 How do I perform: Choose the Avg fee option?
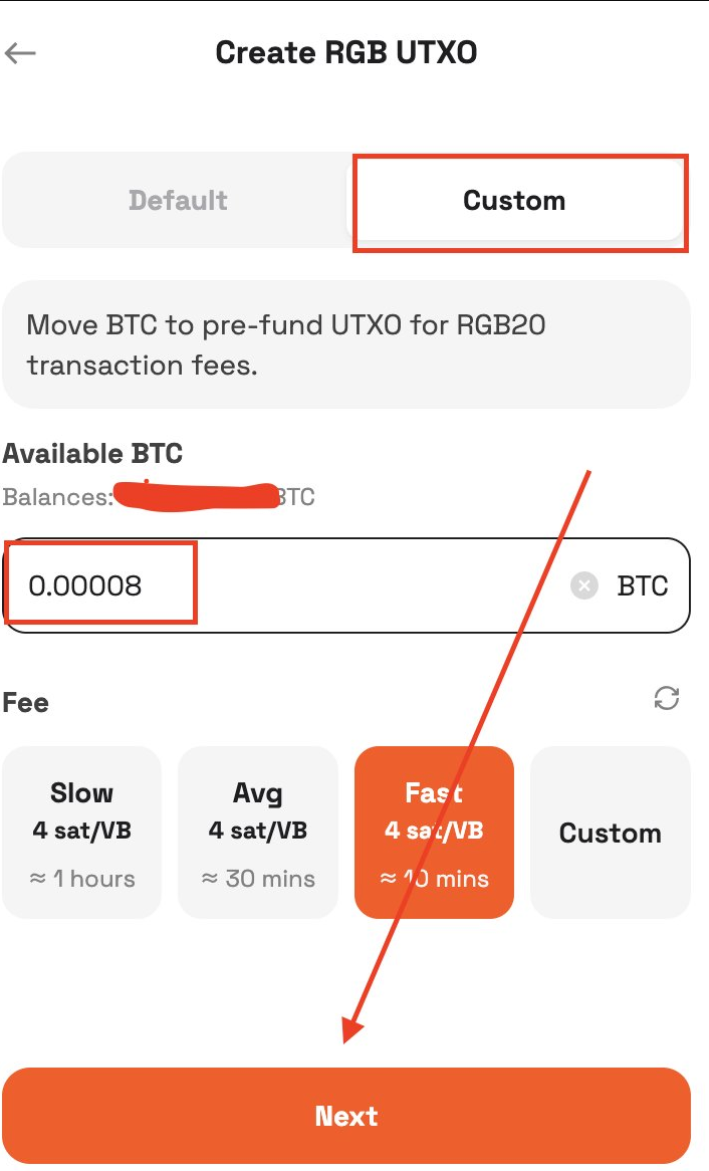(x=258, y=833)
